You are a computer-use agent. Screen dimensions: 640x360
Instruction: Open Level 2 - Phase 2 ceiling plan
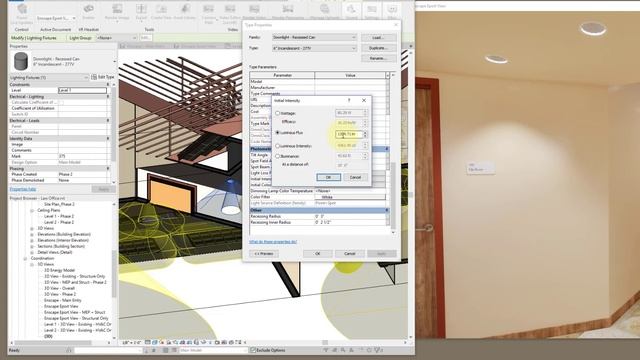[59, 222]
